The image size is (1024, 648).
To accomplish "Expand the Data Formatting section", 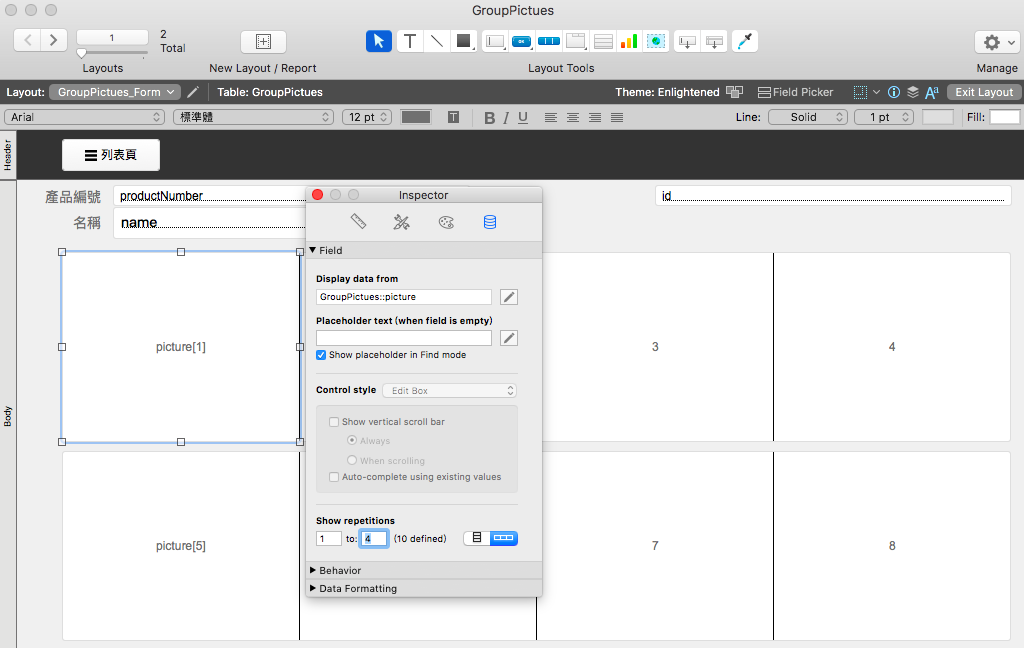I will point(313,589).
